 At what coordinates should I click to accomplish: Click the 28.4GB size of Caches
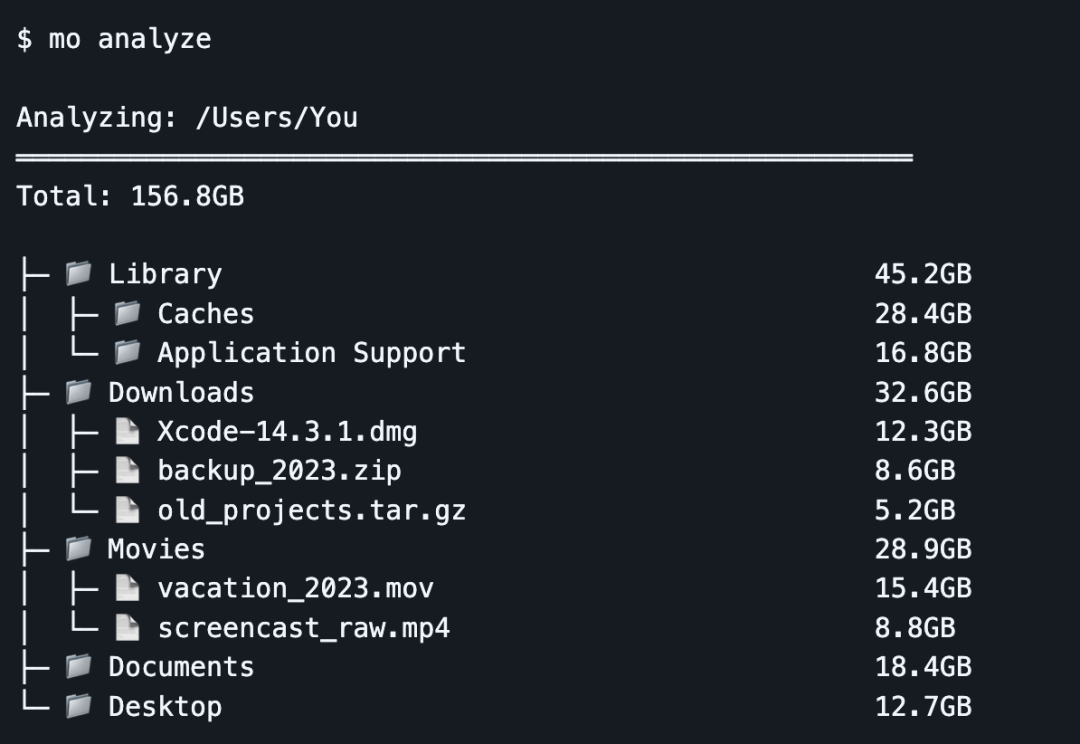tap(923, 313)
